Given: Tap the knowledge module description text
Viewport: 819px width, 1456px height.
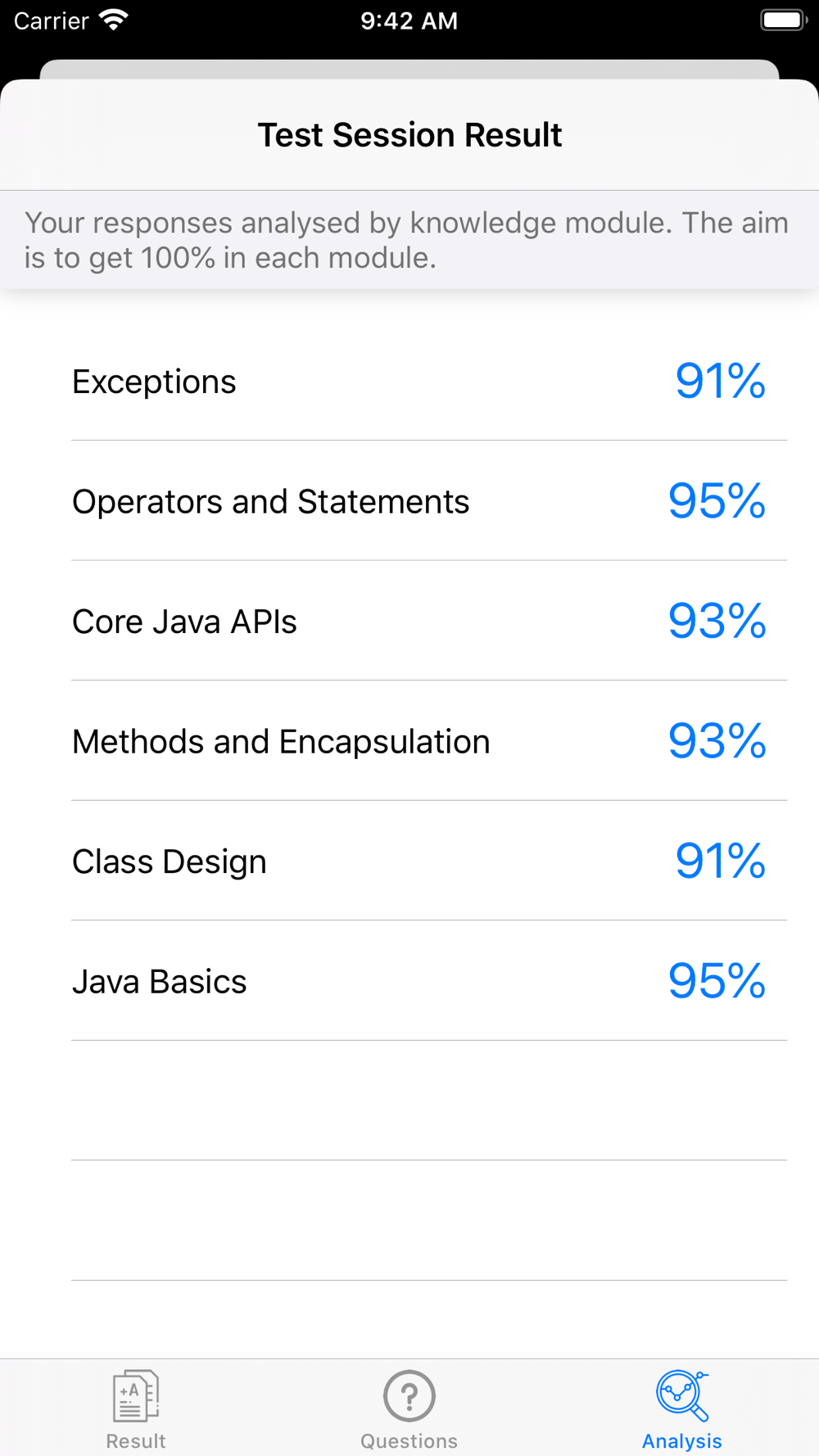Looking at the screenshot, I should coord(407,240).
